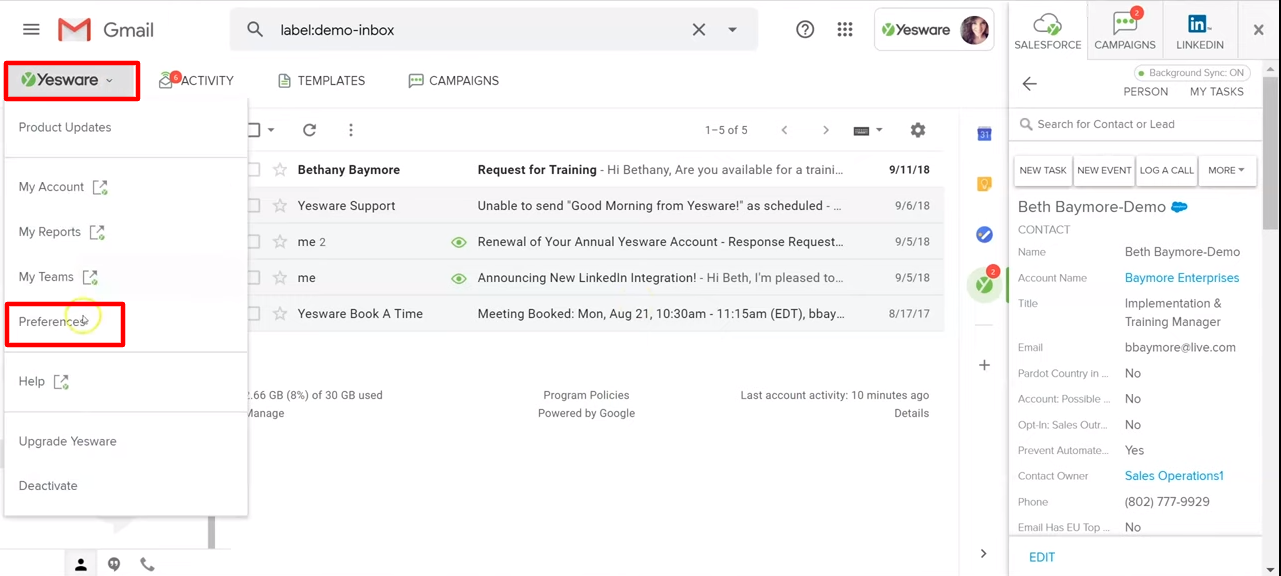Select Preferences from the Yesware menu
This screenshot has height=576, width=1281.
(x=52, y=322)
